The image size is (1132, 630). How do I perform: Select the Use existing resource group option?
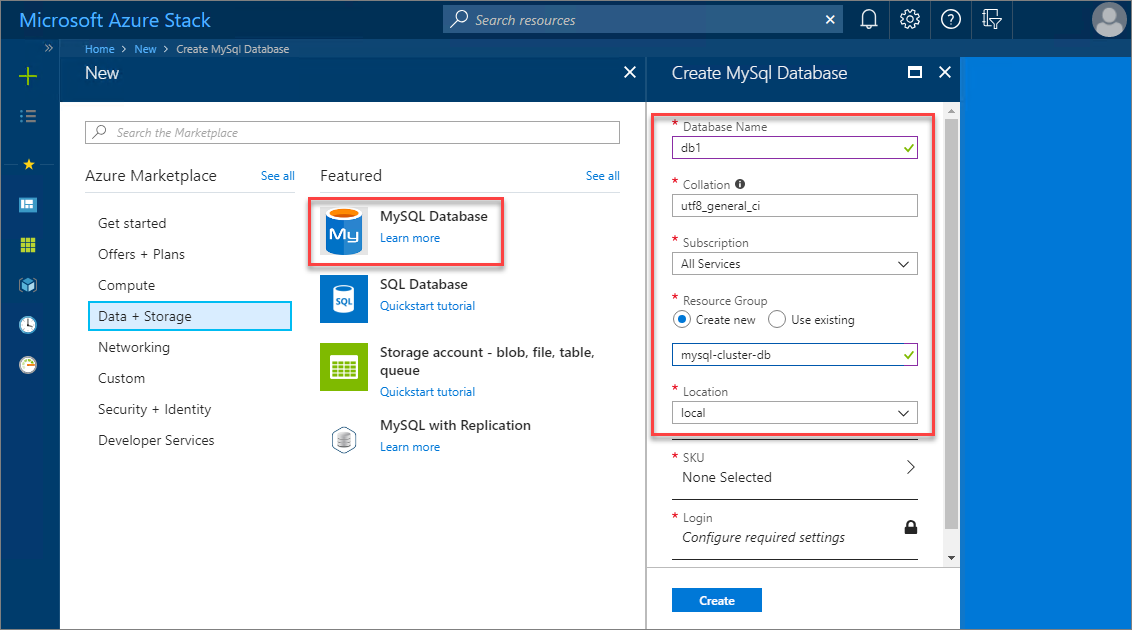pos(775,319)
